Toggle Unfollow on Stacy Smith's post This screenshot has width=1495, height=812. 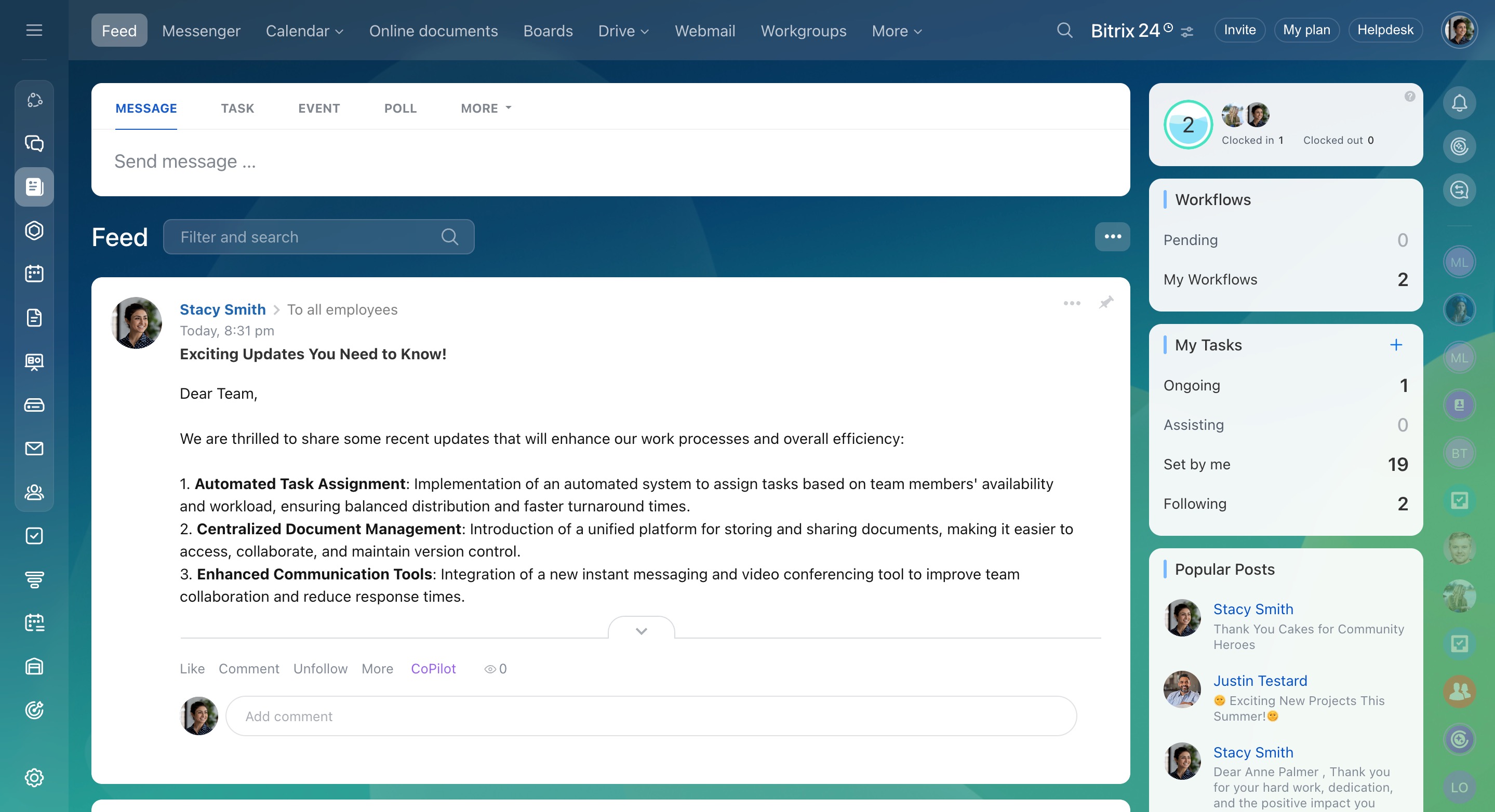(x=321, y=669)
